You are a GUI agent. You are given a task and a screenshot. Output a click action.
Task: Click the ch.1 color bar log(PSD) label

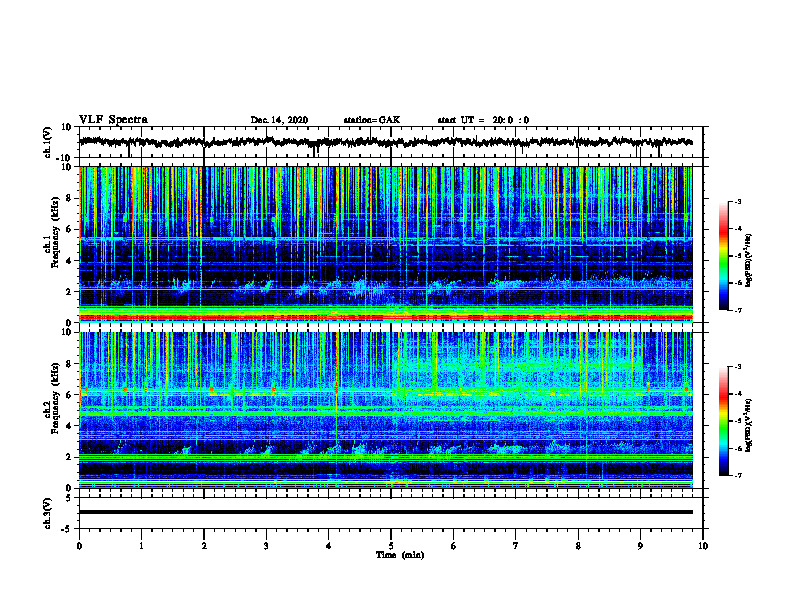[x=749, y=260]
